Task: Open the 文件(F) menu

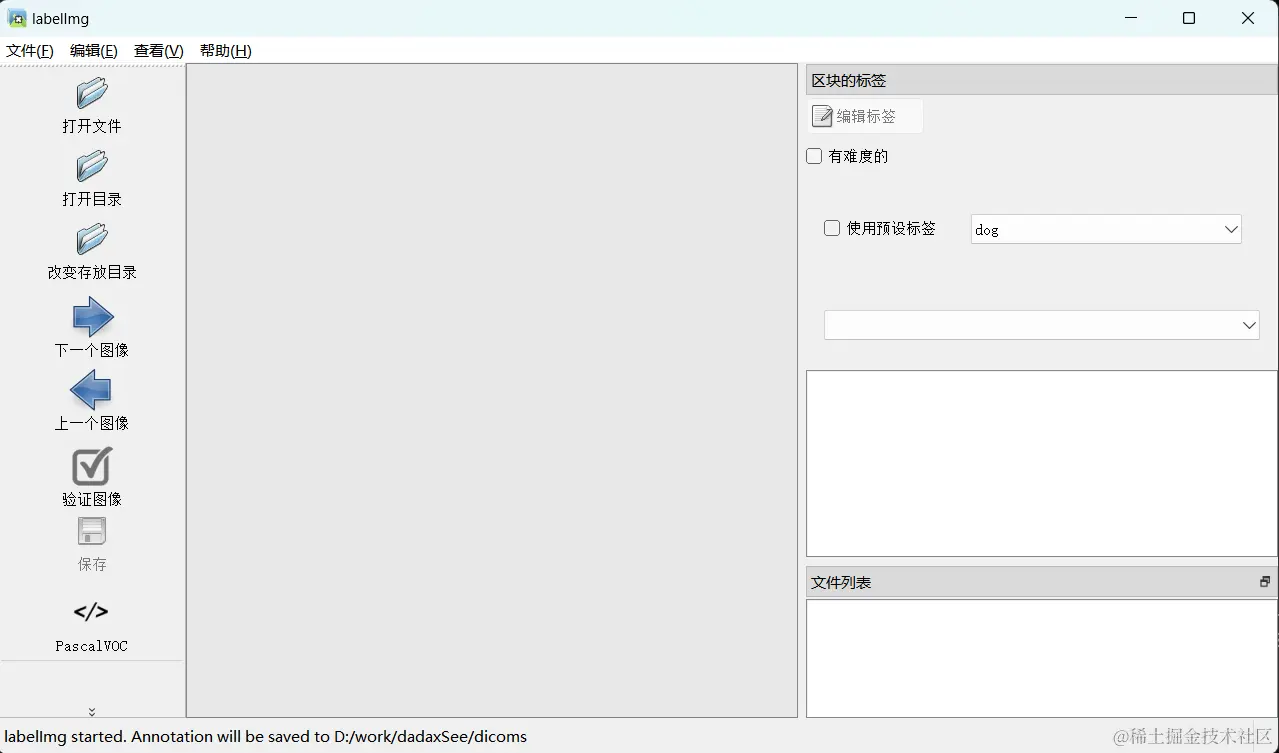Action: pos(30,51)
